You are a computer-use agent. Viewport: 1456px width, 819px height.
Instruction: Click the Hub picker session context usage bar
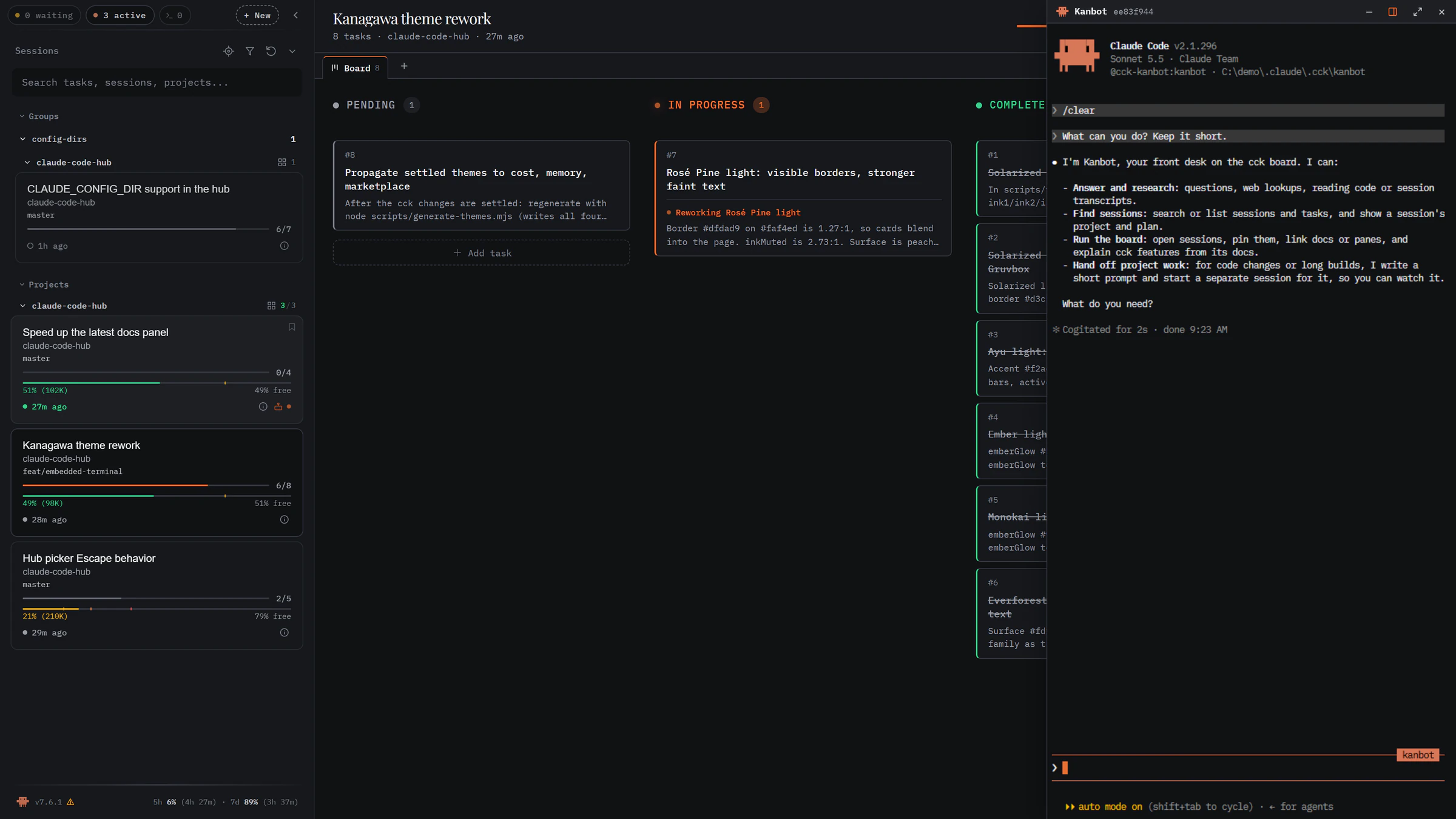(x=157, y=608)
